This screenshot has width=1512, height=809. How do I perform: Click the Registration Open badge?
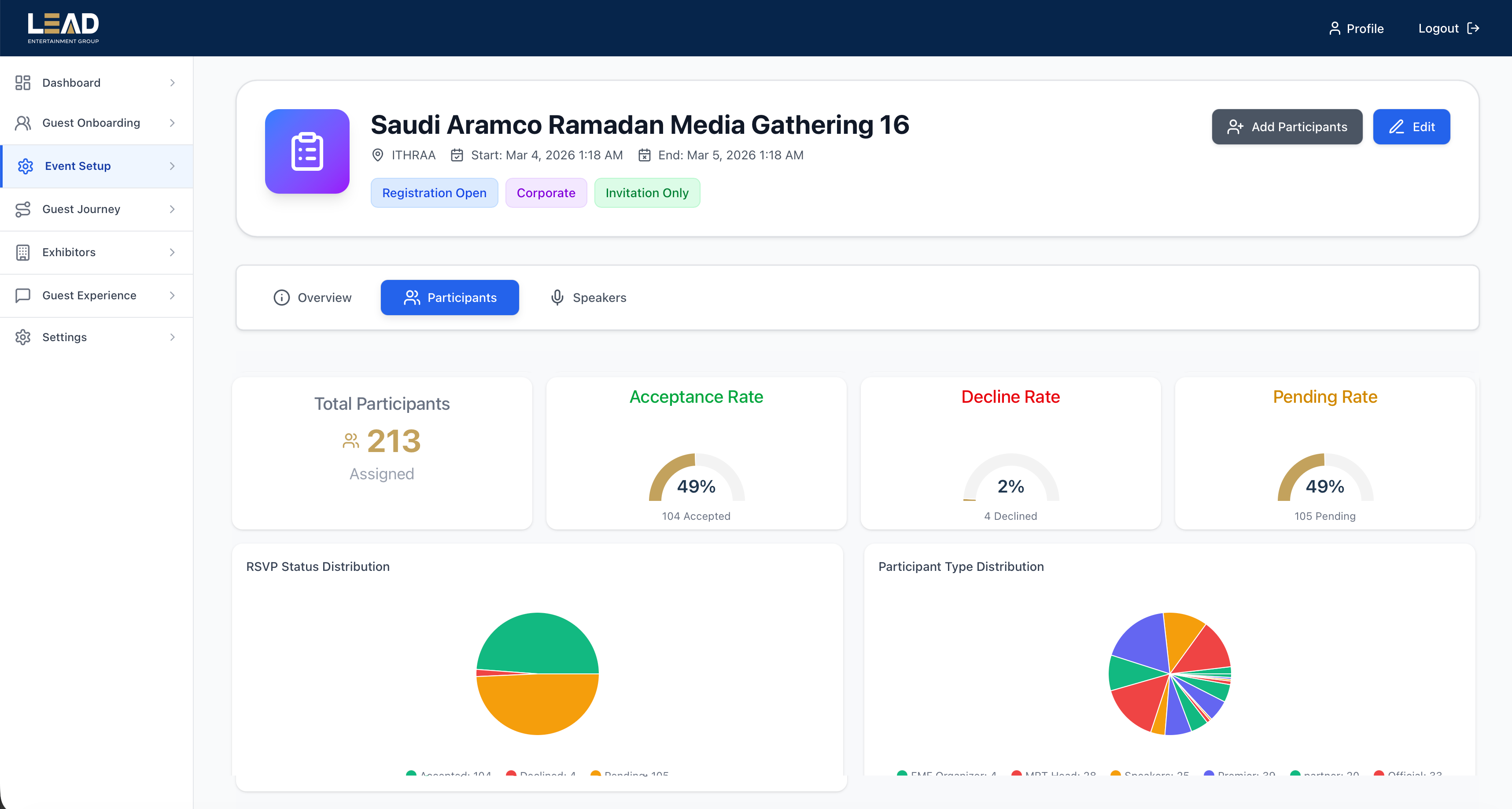pyautogui.click(x=434, y=192)
